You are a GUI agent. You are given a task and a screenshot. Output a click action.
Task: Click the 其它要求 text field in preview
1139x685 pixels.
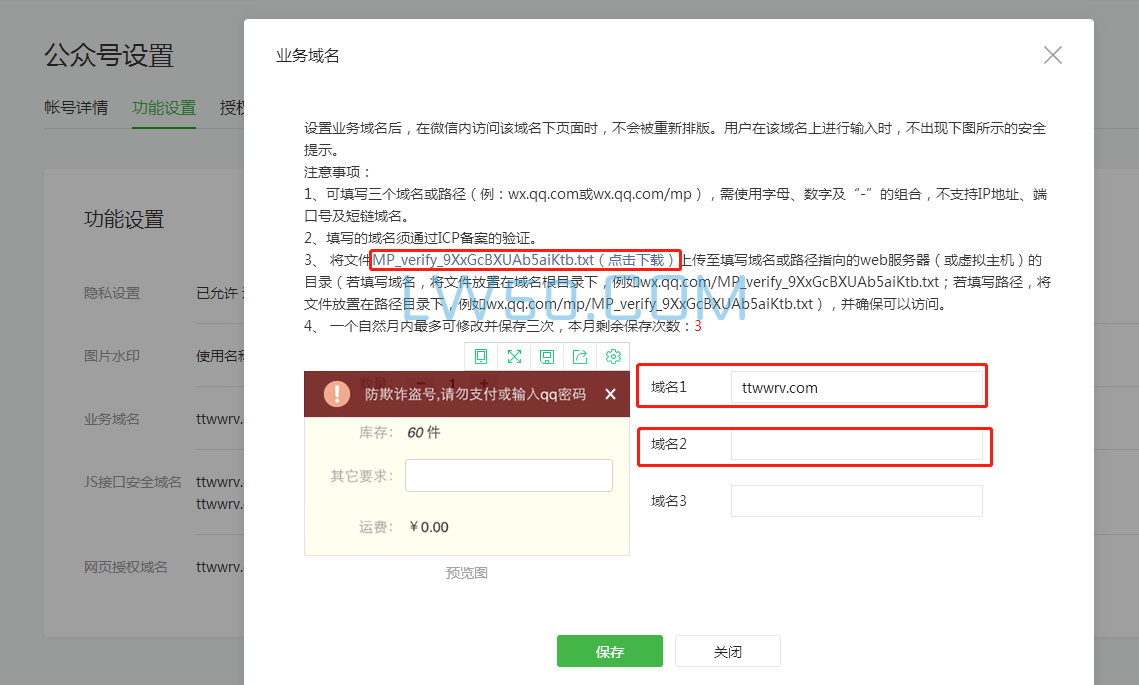click(508, 475)
